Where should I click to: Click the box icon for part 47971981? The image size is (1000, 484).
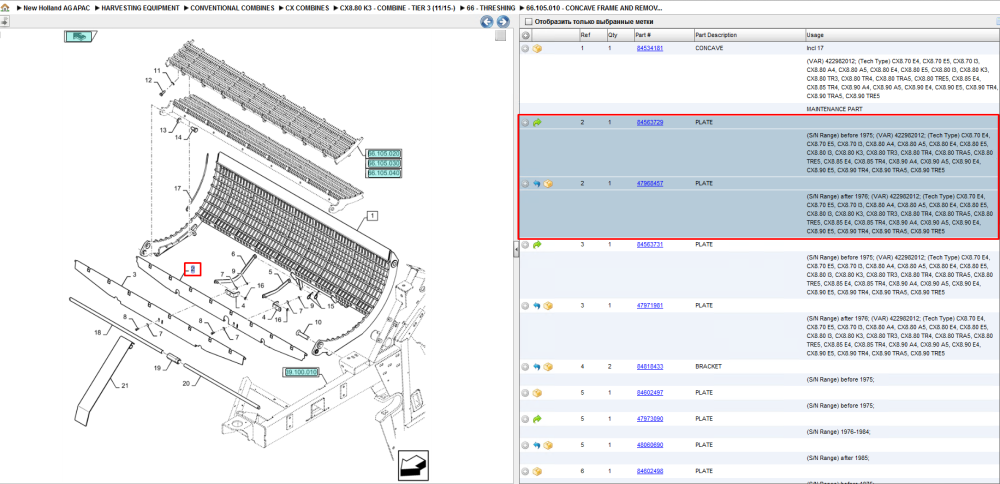[x=548, y=306]
